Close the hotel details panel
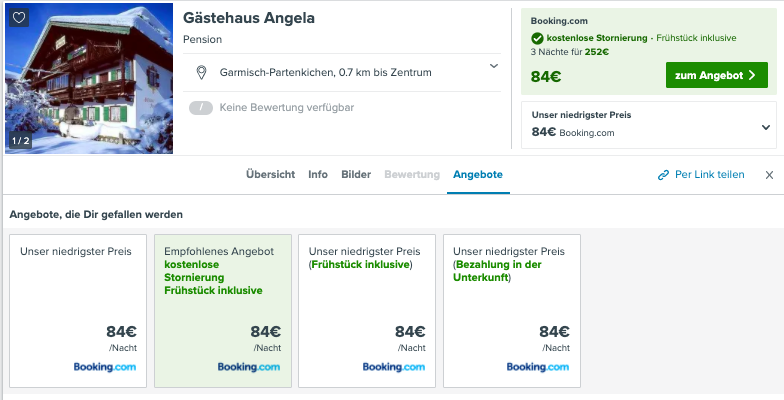 coord(769,175)
